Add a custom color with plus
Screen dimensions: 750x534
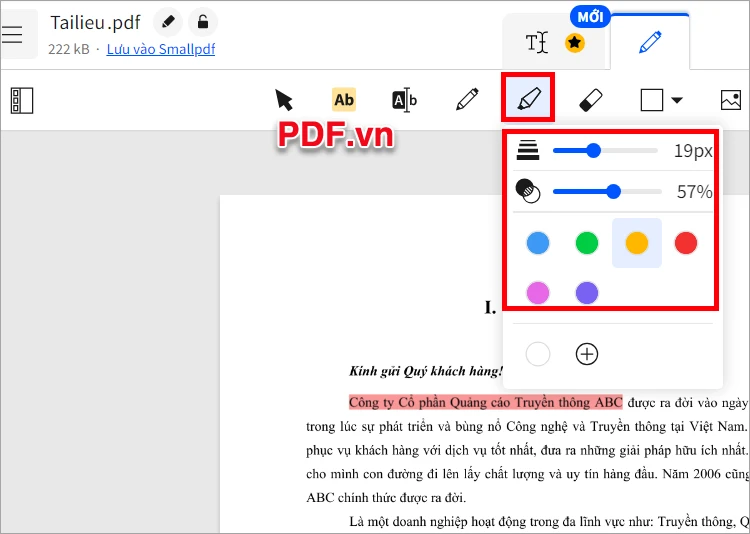[x=587, y=354]
